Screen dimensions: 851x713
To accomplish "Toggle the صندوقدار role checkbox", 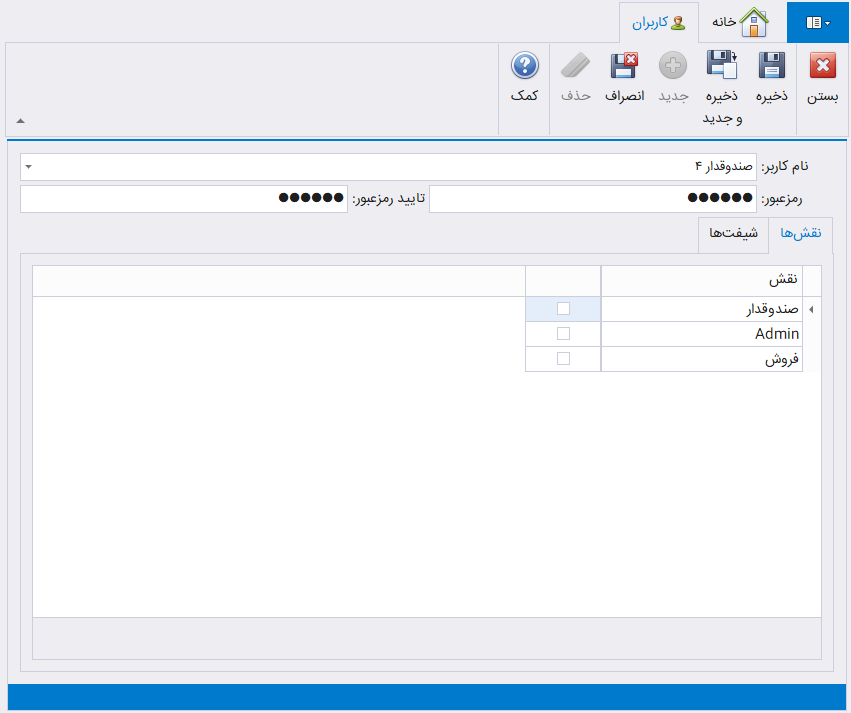I will (563, 309).
